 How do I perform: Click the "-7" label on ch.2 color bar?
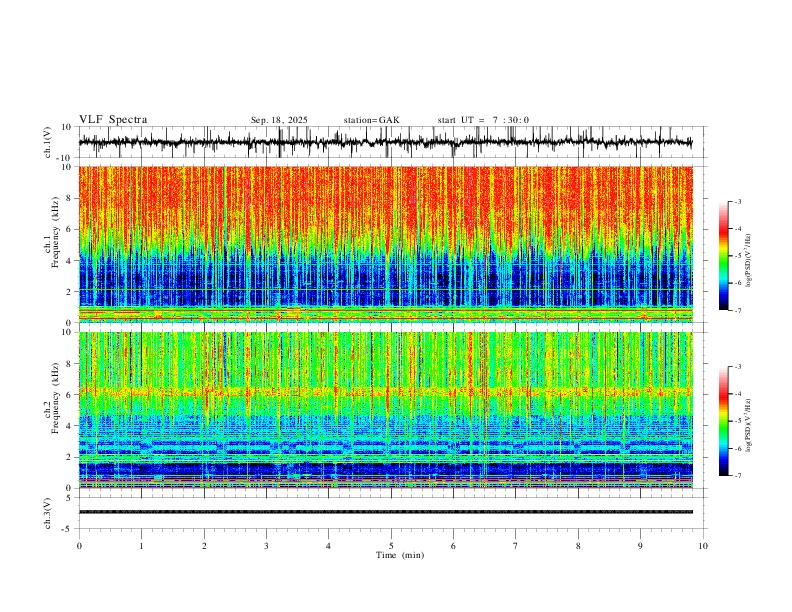738,475
